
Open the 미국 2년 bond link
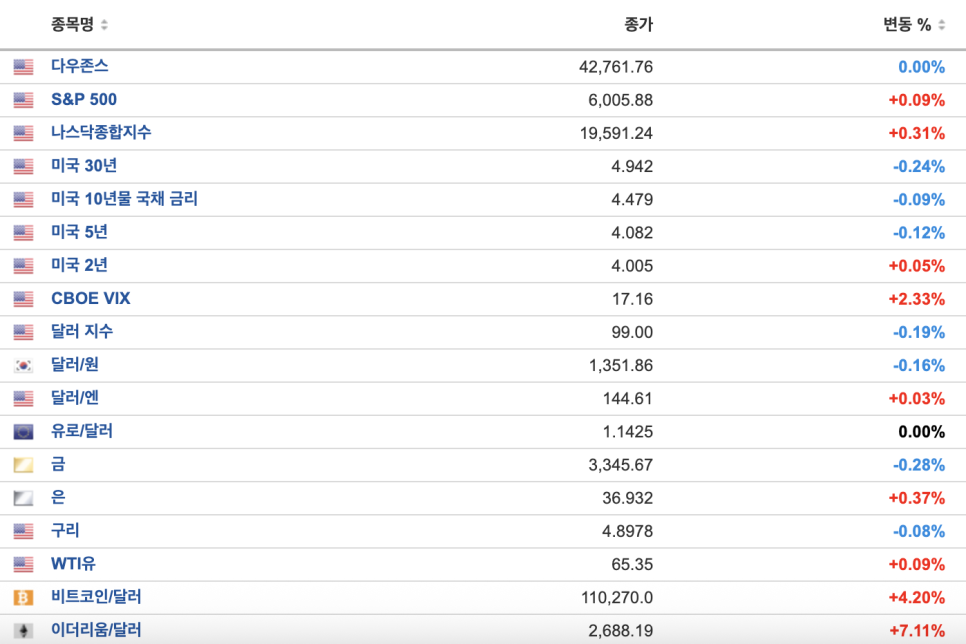click(79, 266)
